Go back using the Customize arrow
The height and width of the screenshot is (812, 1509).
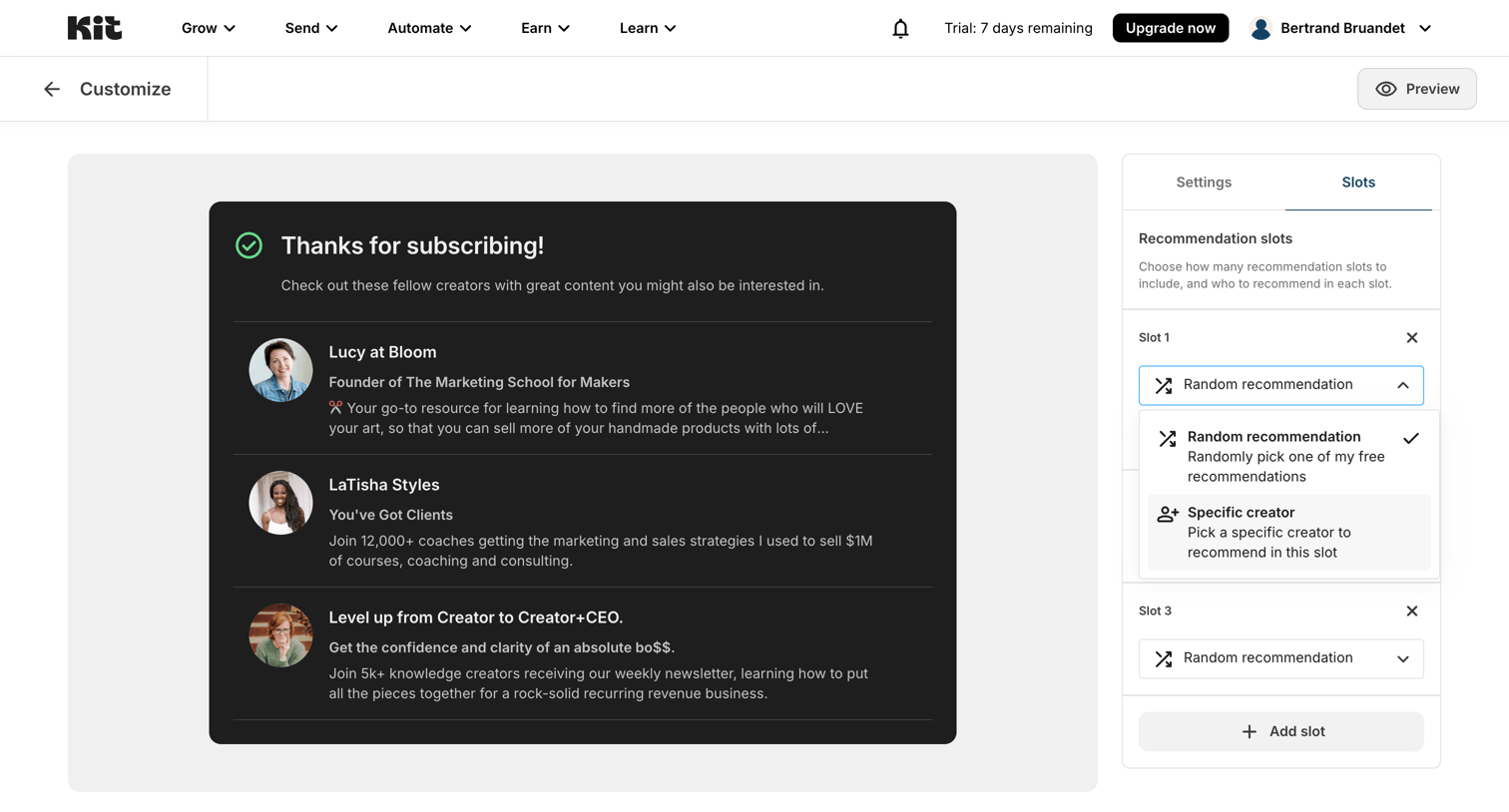point(52,89)
